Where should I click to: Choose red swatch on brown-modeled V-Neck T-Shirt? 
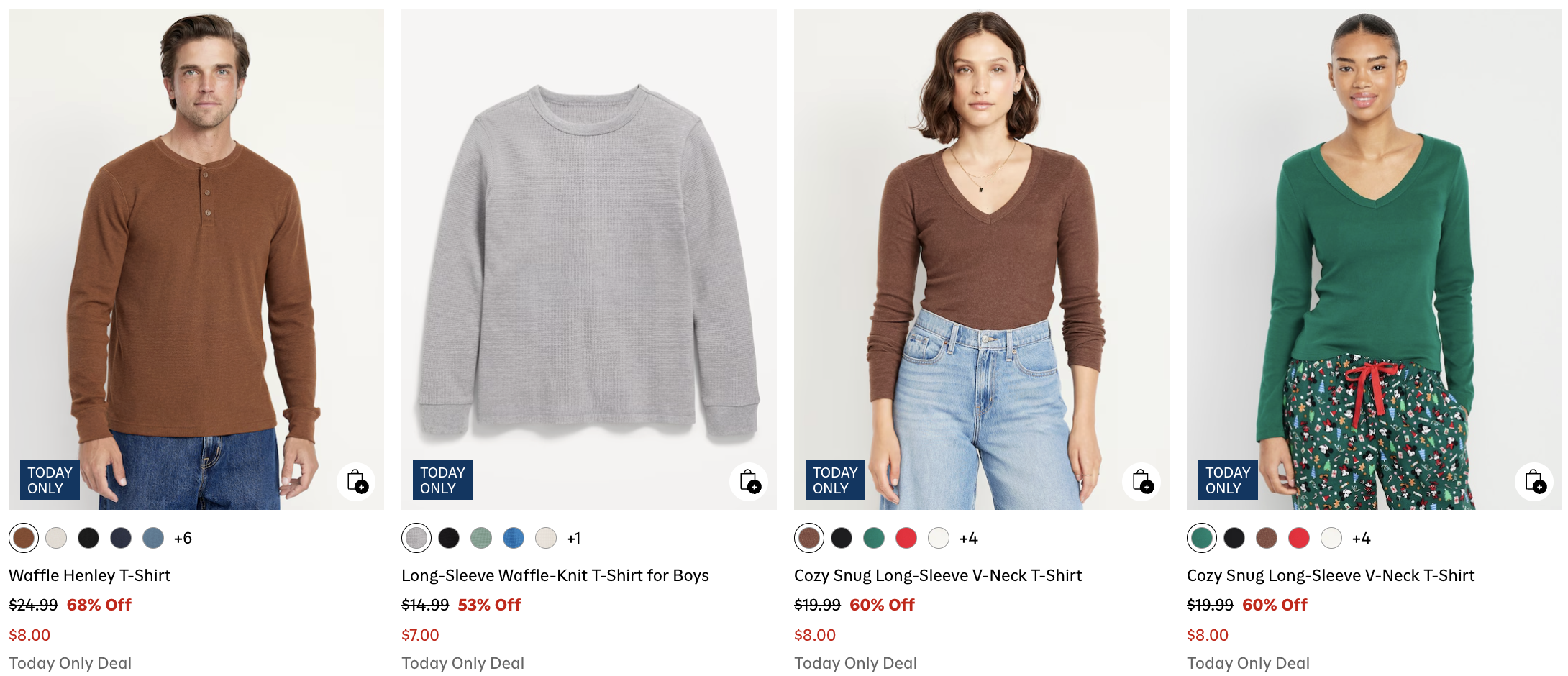tap(906, 538)
